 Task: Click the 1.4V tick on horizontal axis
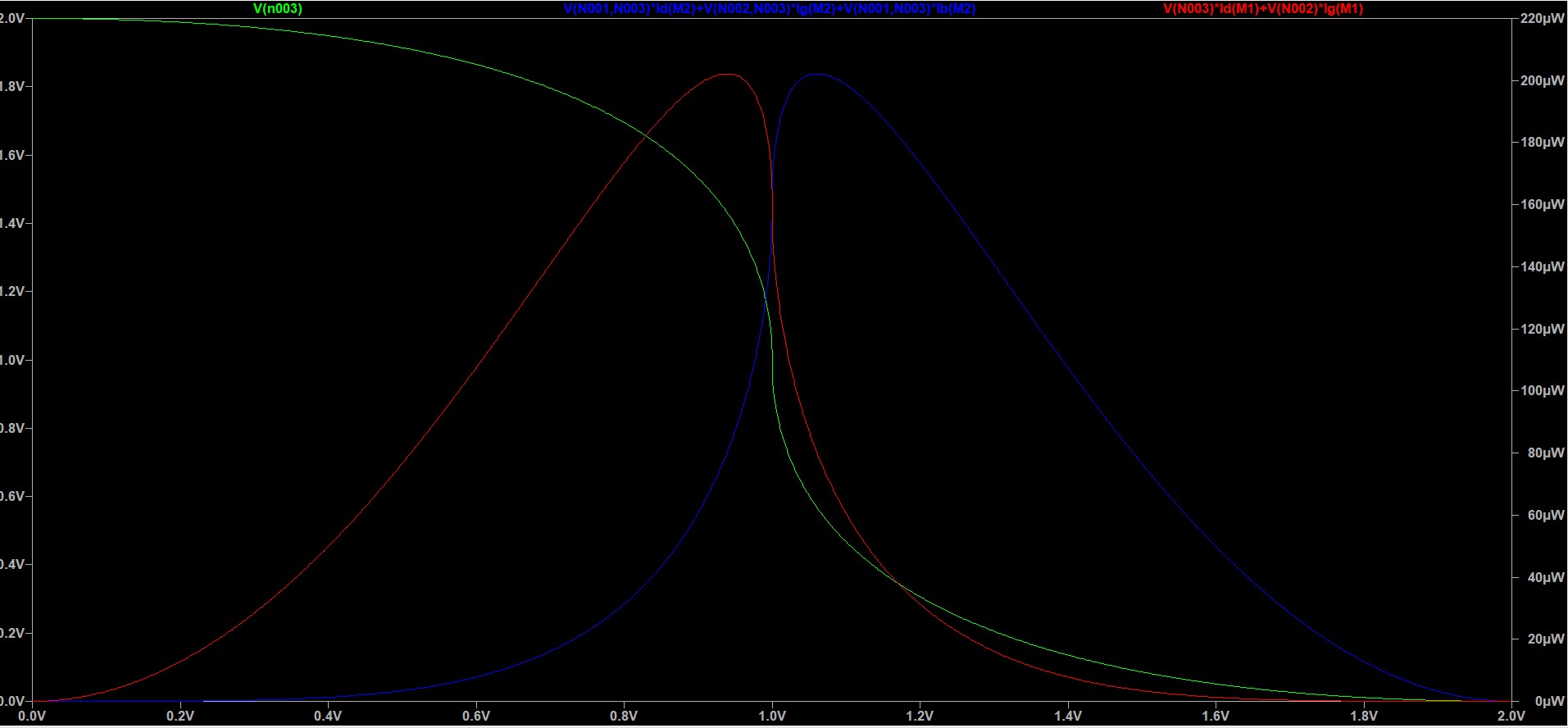coord(1068,716)
